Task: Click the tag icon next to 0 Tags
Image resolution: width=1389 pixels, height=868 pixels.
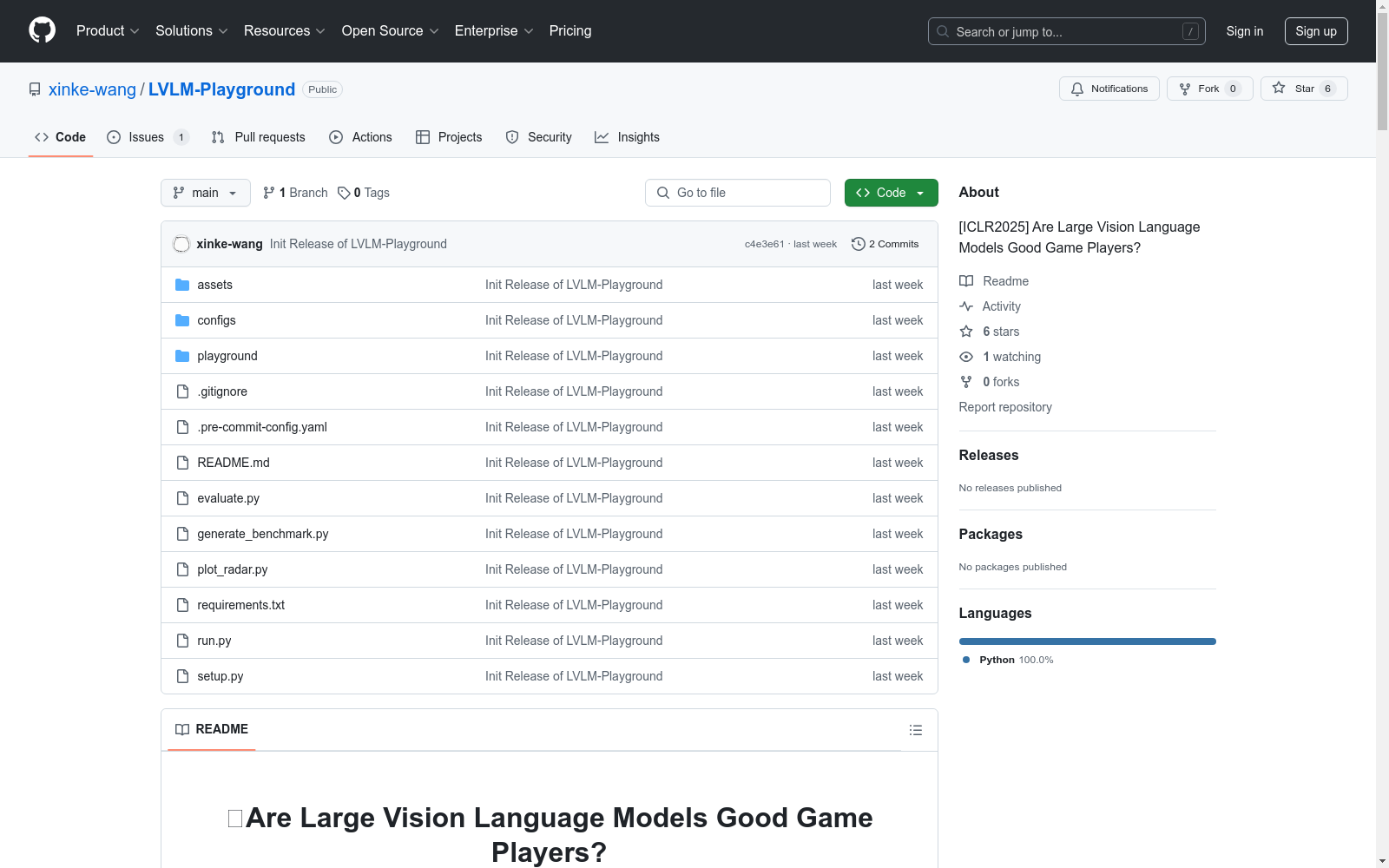Action: 344,193
